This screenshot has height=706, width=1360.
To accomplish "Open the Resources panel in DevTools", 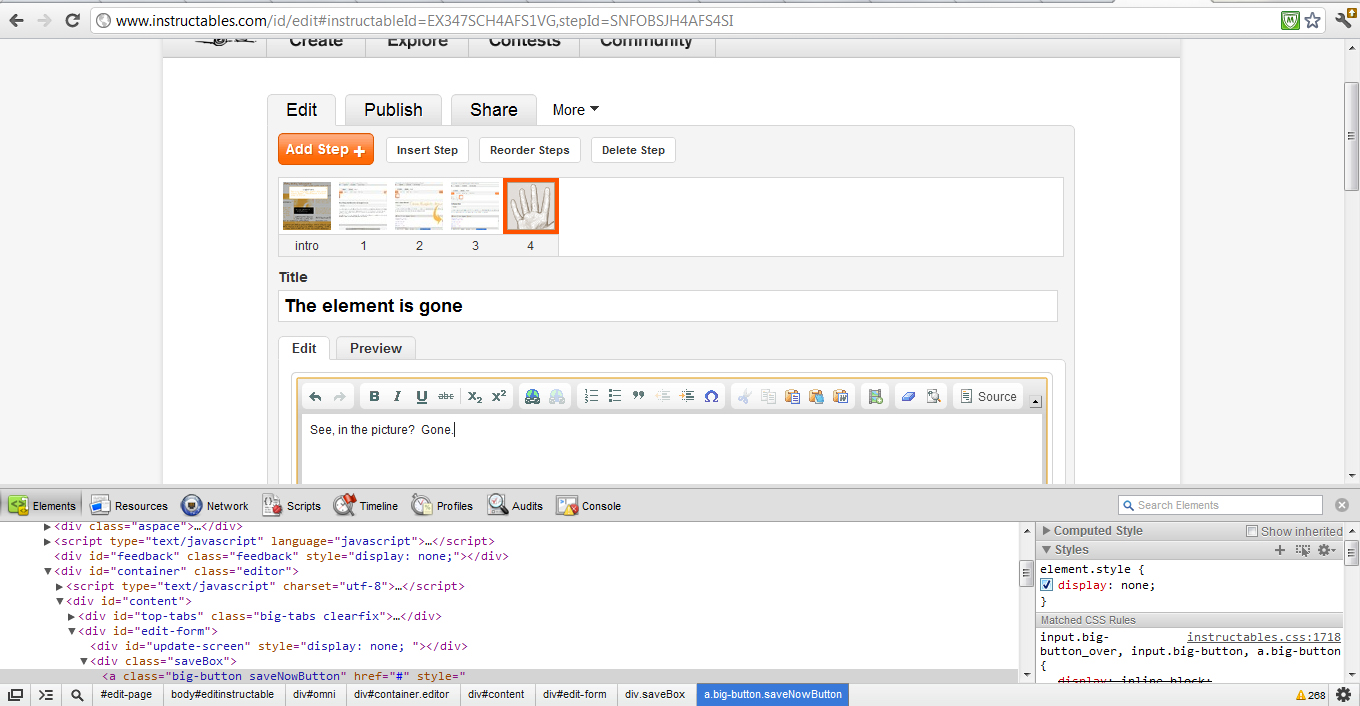I will [129, 506].
